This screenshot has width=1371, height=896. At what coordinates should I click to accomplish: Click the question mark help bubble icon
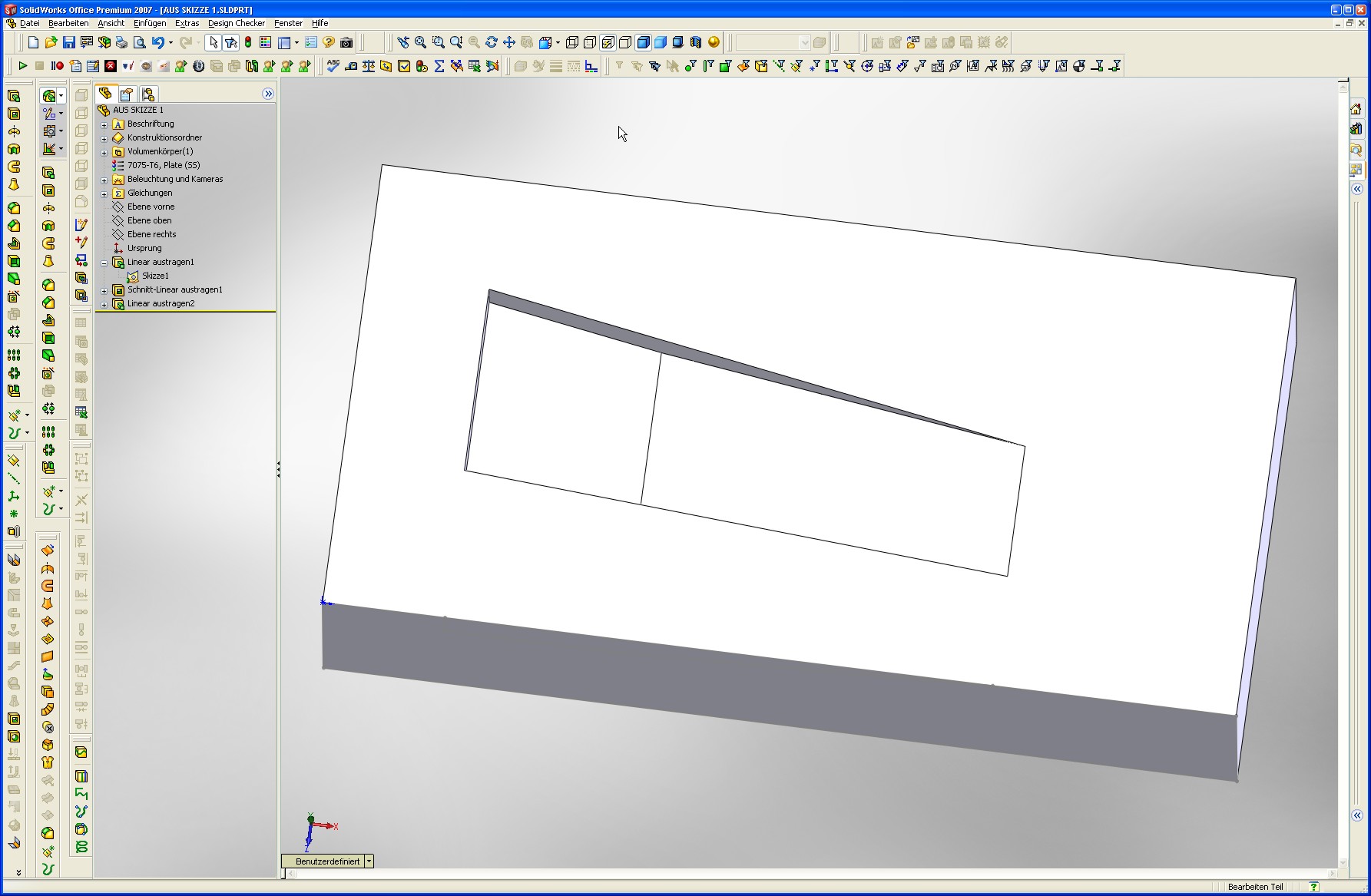(329, 42)
